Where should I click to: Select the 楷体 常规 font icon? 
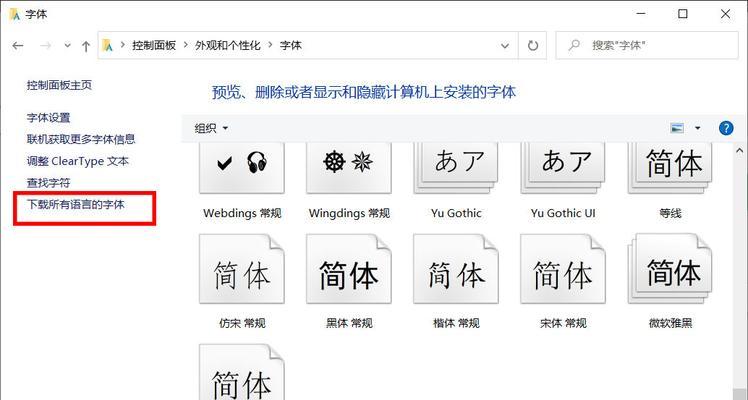(456, 274)
